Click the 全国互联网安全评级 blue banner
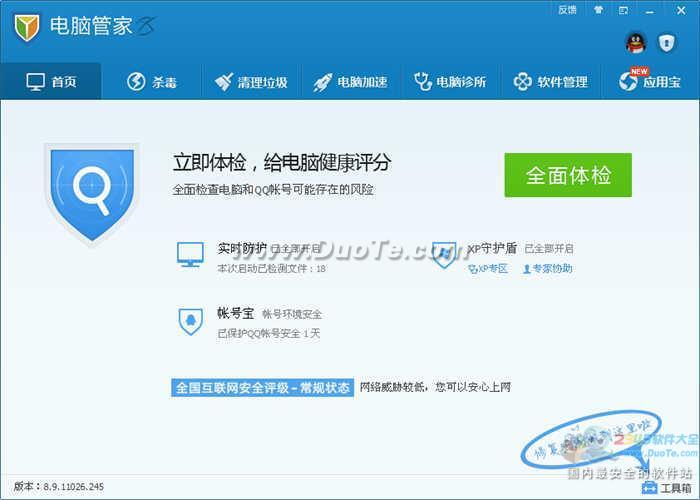This screenshot has width=700, height=500. point(262,388)
